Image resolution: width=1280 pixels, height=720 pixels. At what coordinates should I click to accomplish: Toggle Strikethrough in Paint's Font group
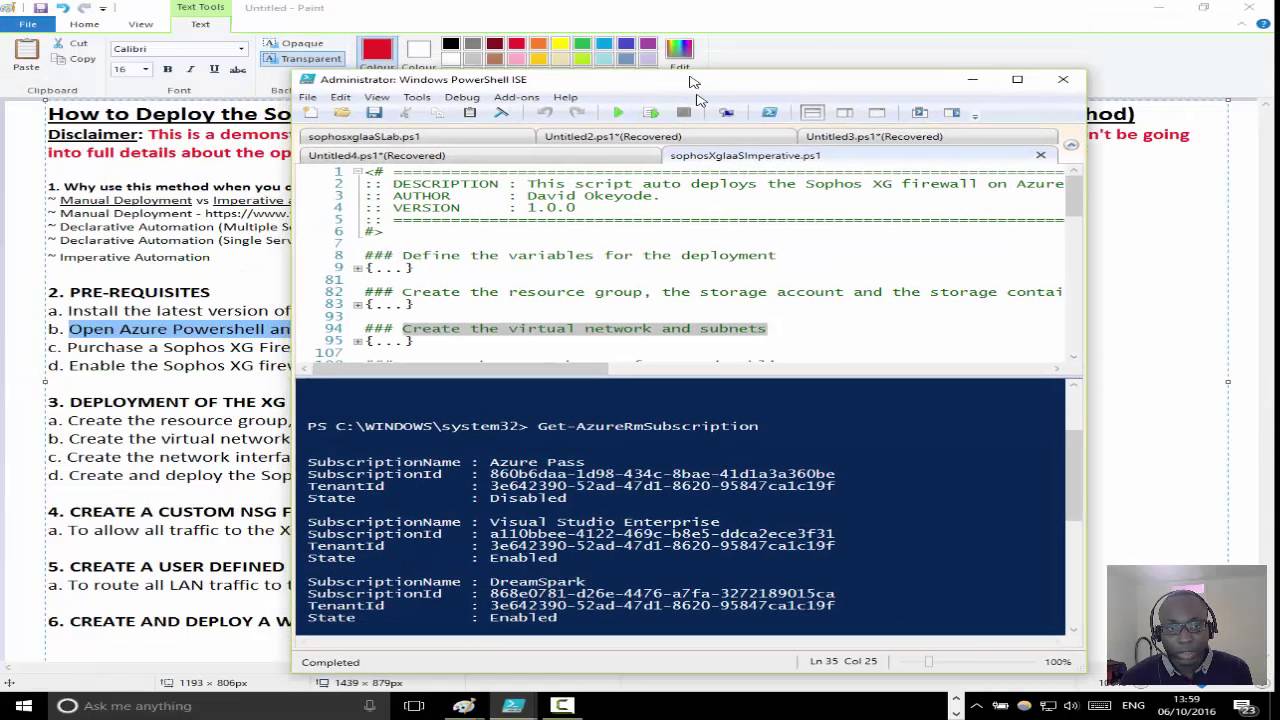[x=238, y=69]
